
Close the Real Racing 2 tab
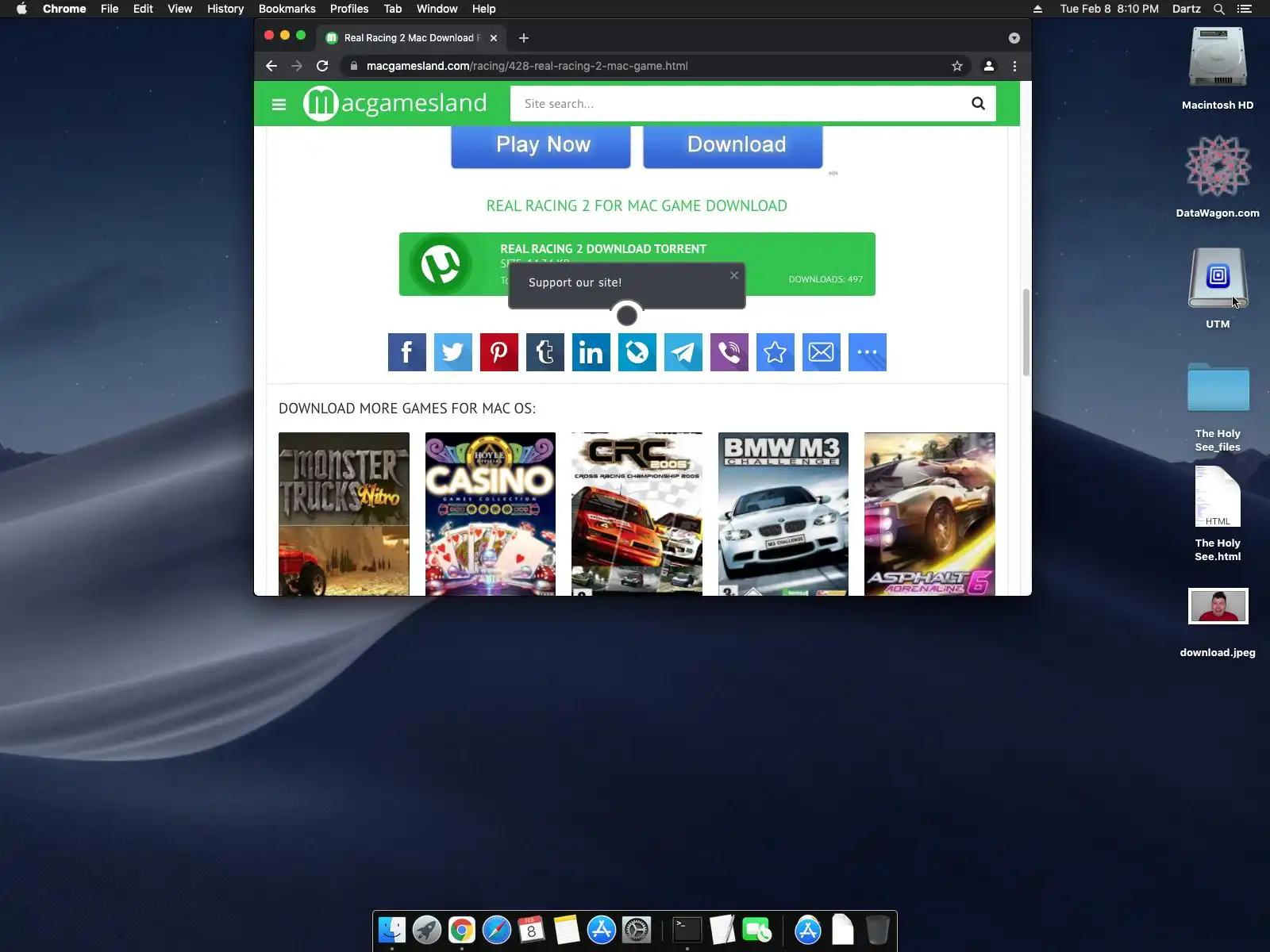494,38
